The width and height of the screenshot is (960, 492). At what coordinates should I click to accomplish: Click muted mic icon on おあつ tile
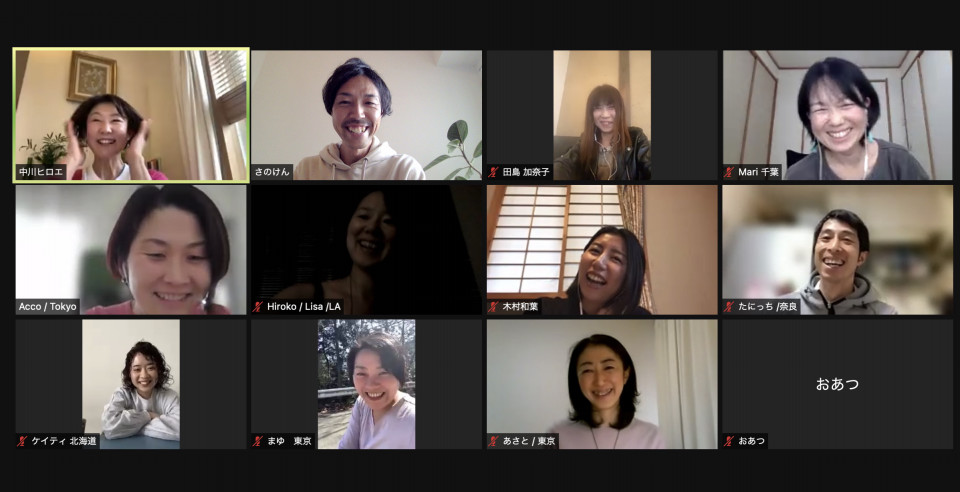pos(729,441)
